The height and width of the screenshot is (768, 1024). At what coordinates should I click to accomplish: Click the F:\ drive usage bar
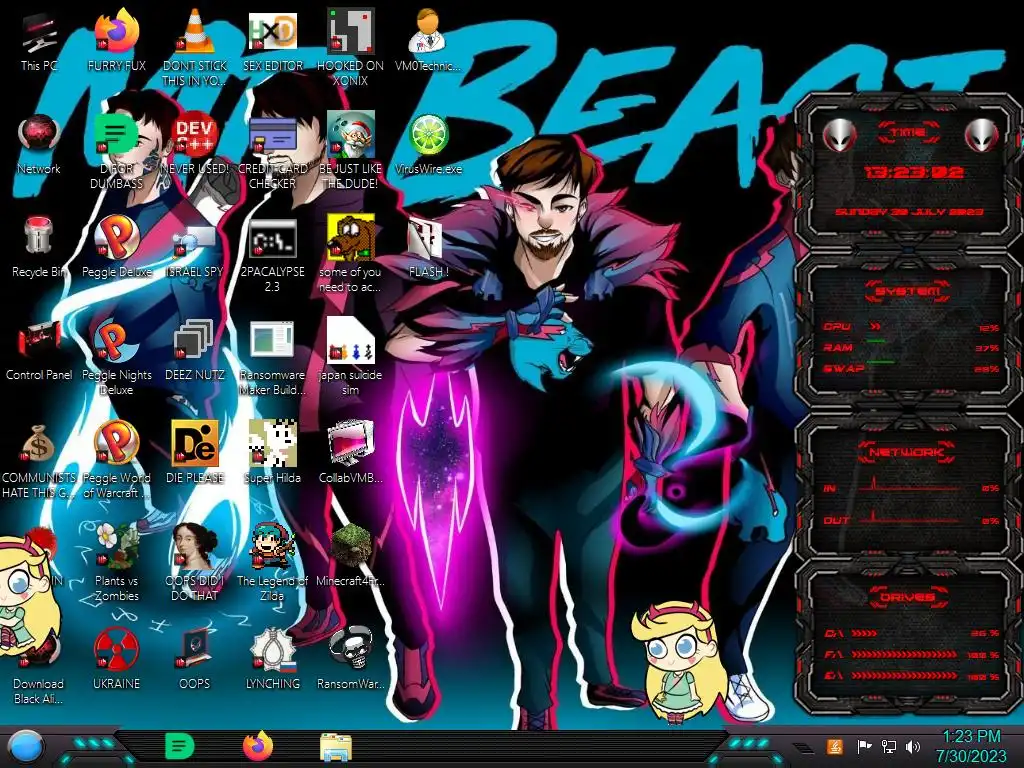[x=904, y=654]
